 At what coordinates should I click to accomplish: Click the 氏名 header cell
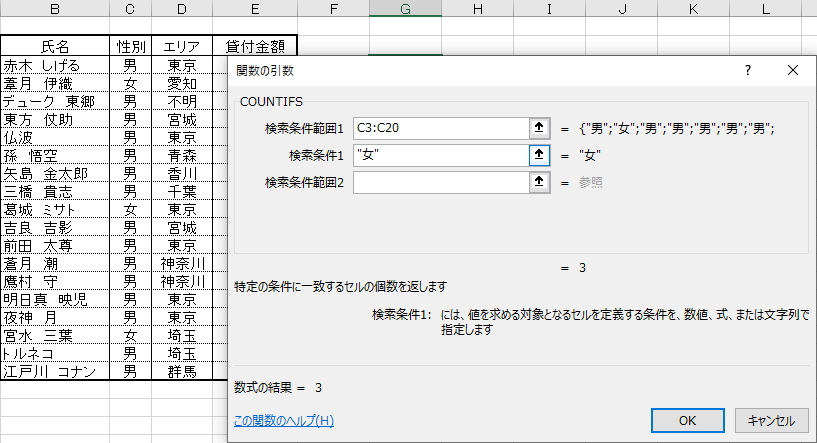point(55,46)
